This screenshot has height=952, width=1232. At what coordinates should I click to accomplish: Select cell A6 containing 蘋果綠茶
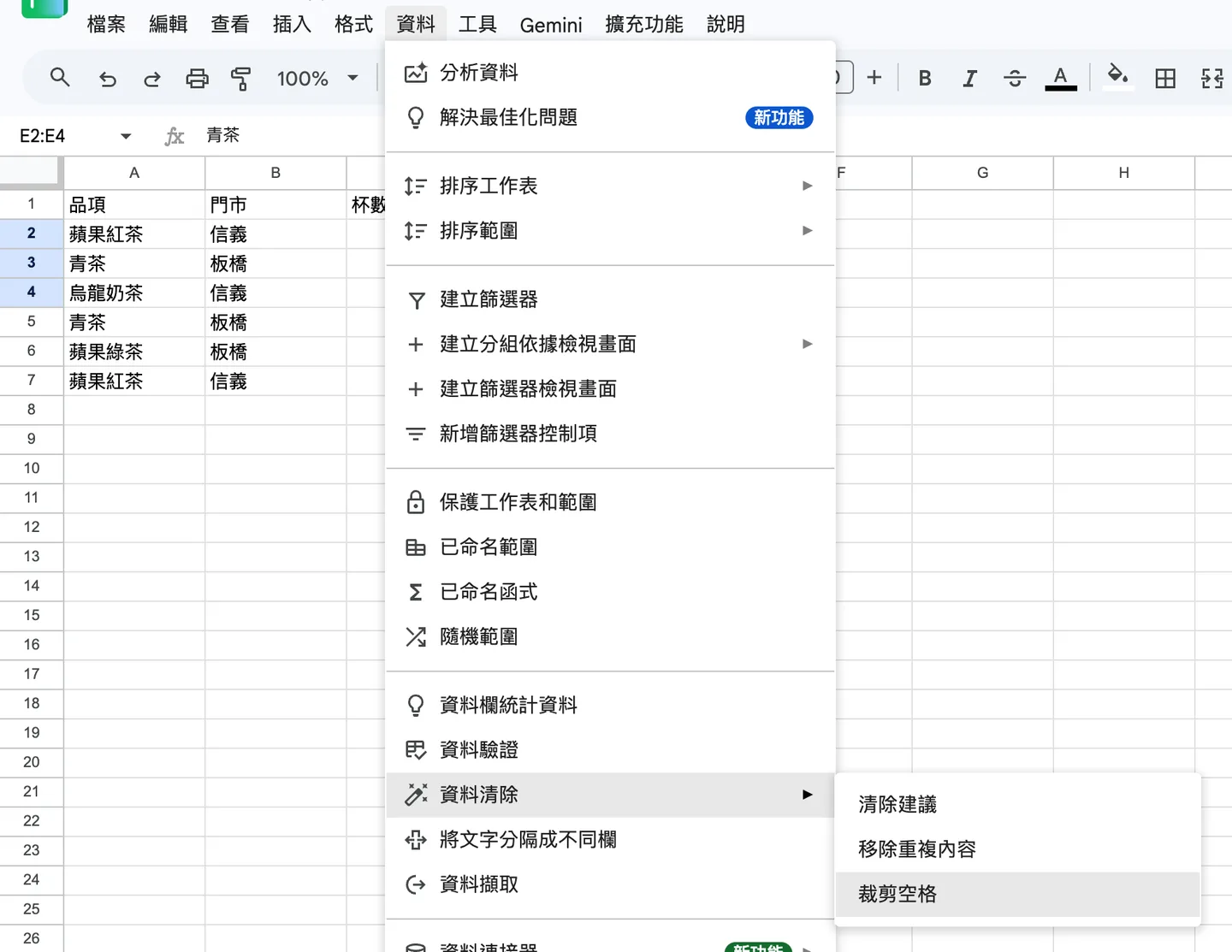pos(134,352)
